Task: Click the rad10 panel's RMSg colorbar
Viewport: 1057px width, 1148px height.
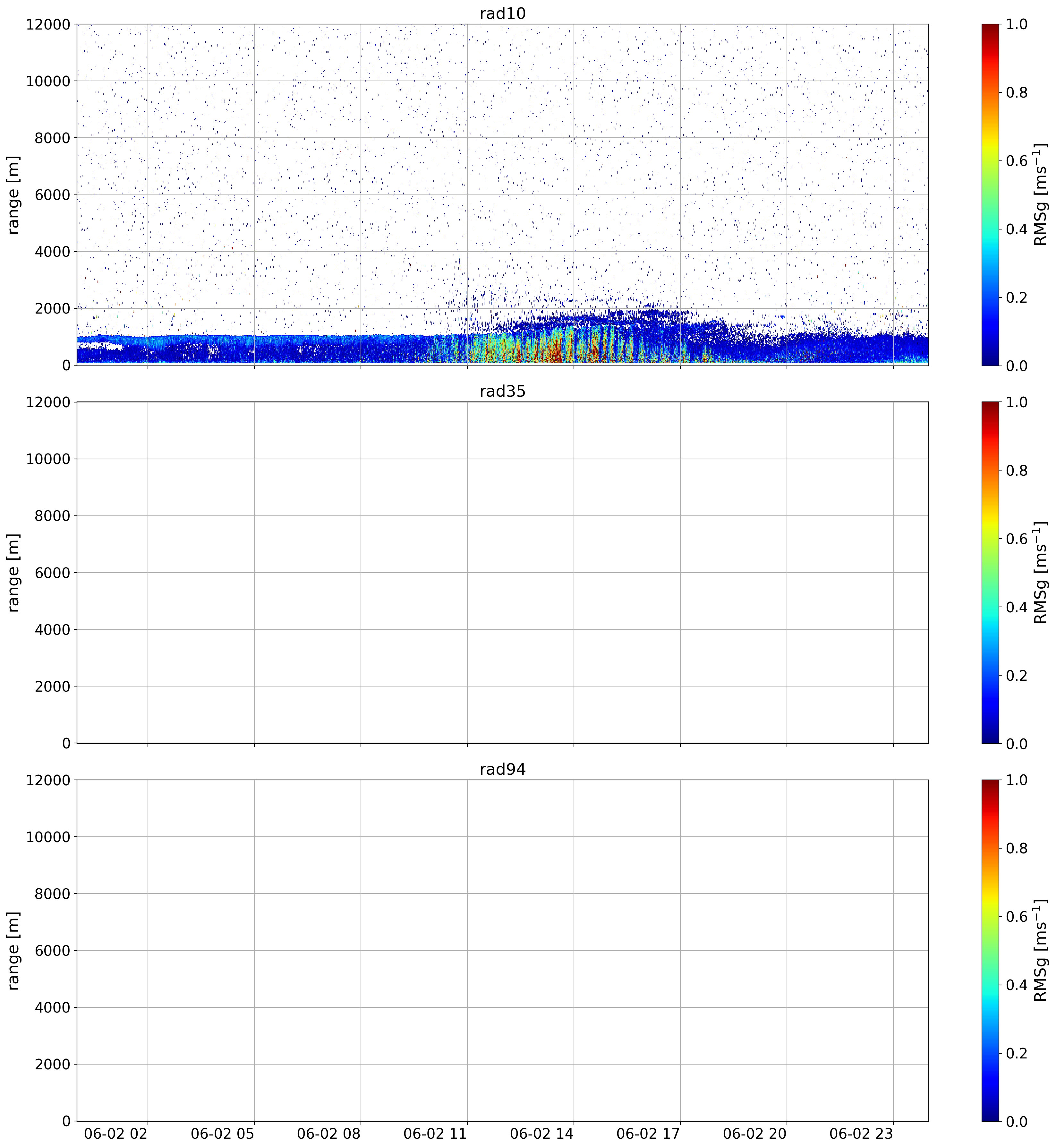Action: [990, 194]
